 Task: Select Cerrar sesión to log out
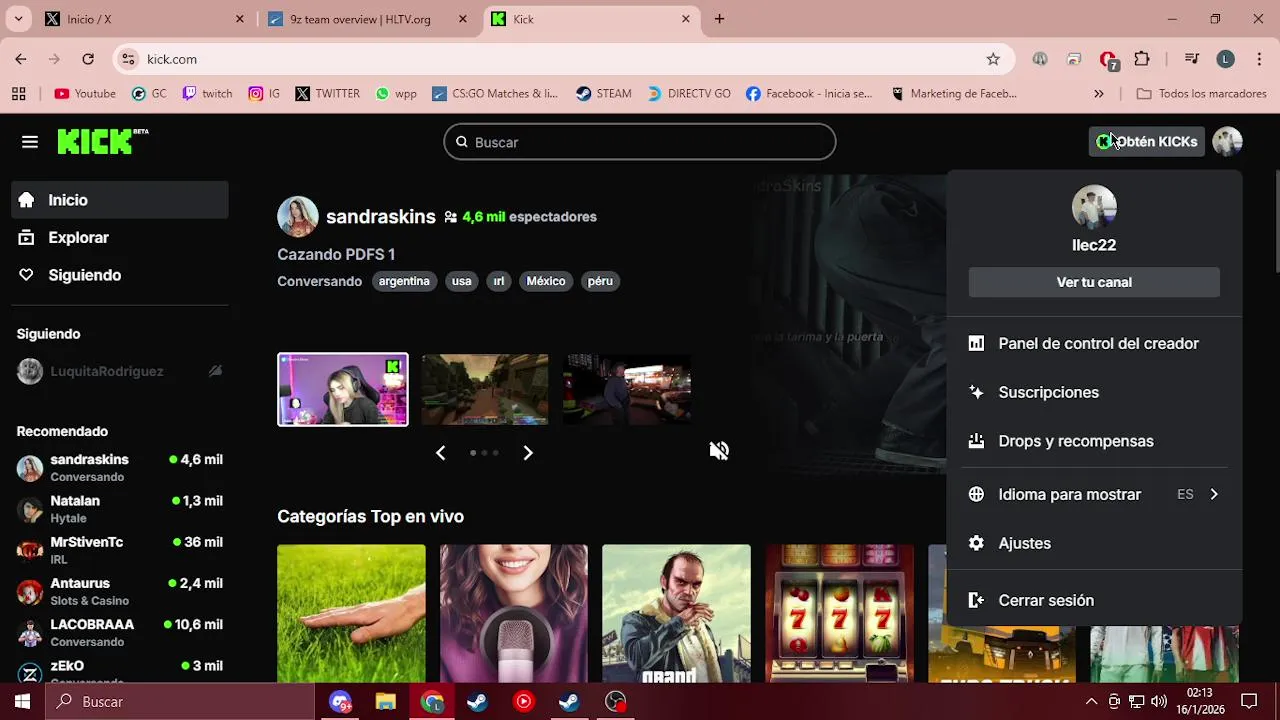[x=1094, y=600]
